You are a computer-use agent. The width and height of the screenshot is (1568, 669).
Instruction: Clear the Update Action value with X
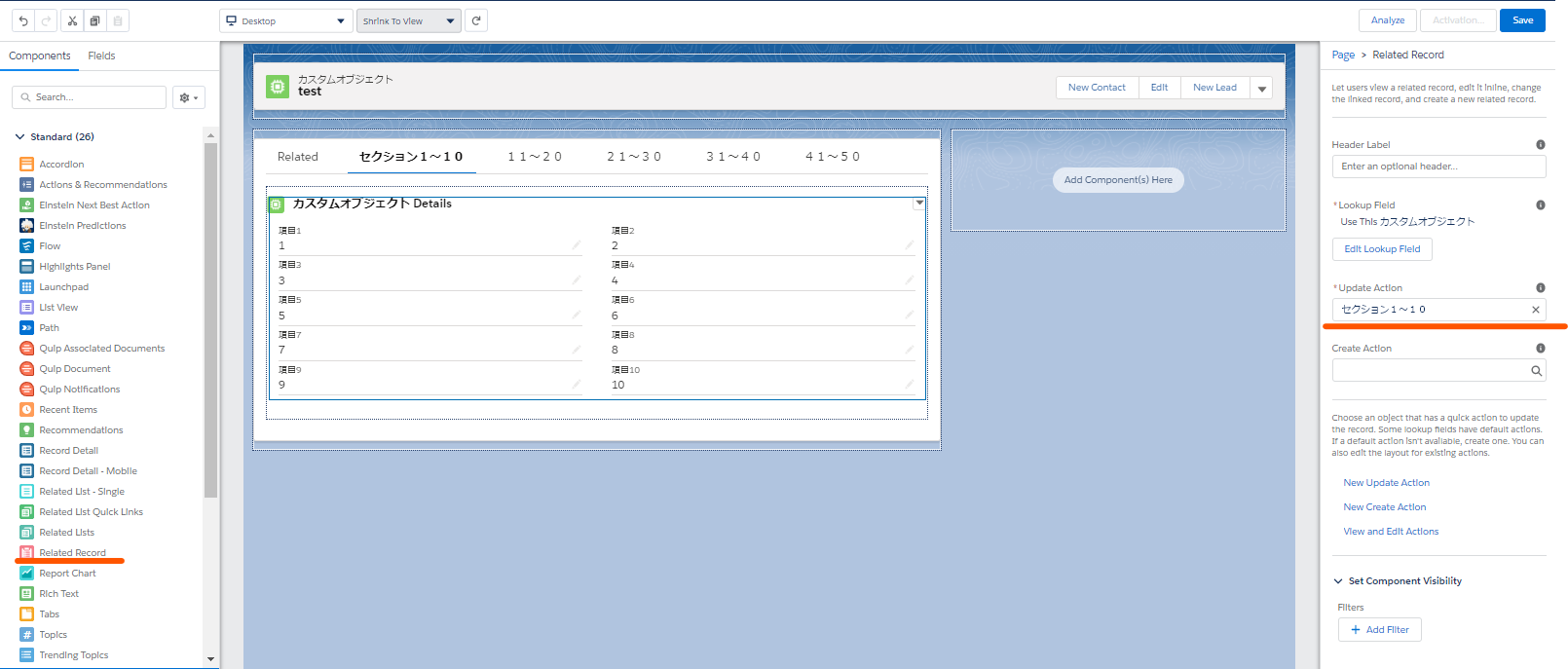pos(1536,310)
